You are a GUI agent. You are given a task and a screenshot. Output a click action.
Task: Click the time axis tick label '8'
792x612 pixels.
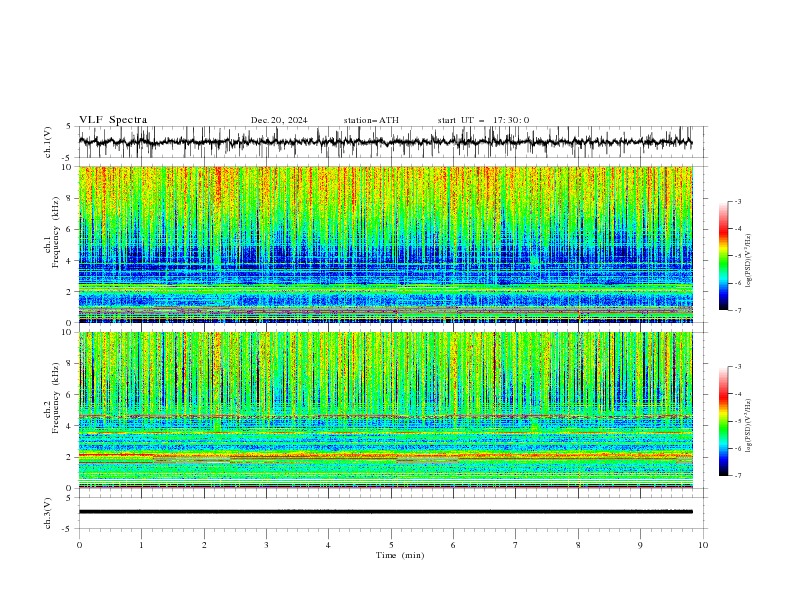pyautogui.click(x=578, y=545)
